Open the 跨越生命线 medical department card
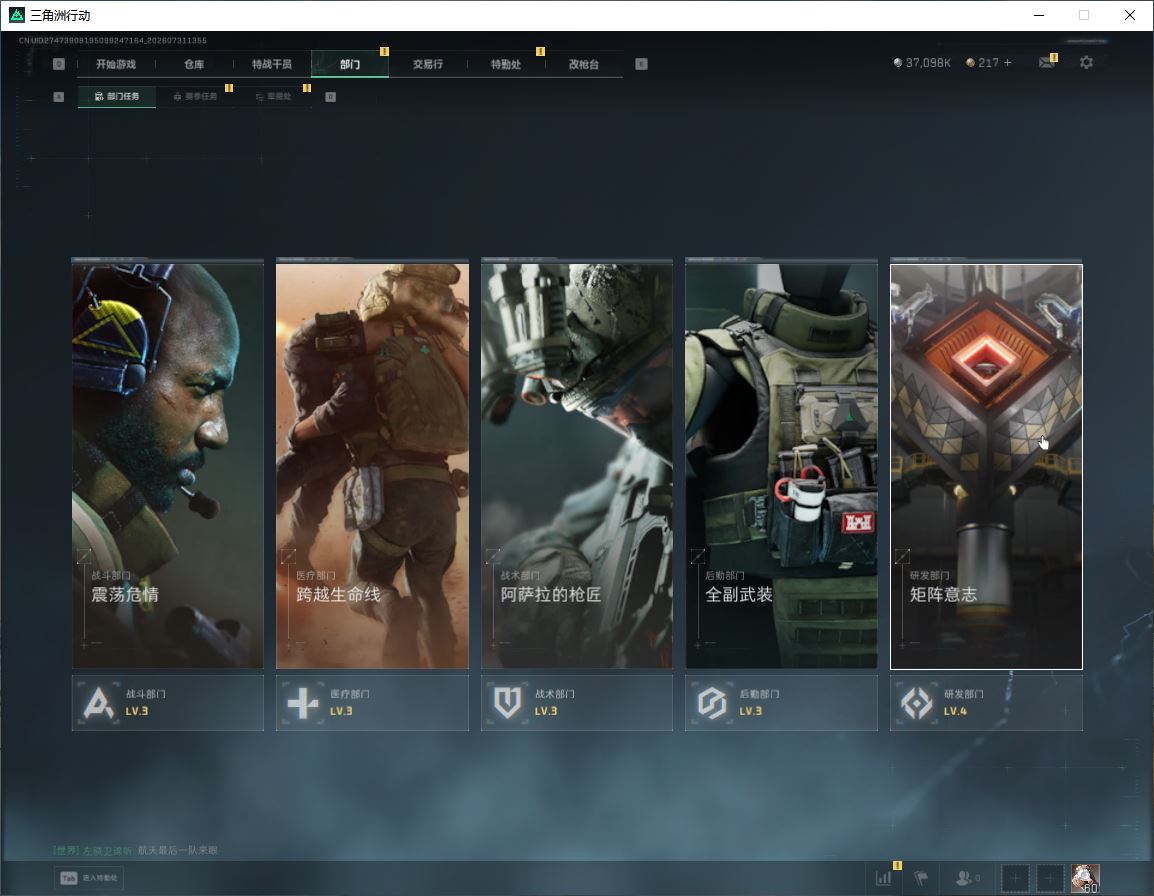1154x896 pixels. tap(372, 466)
